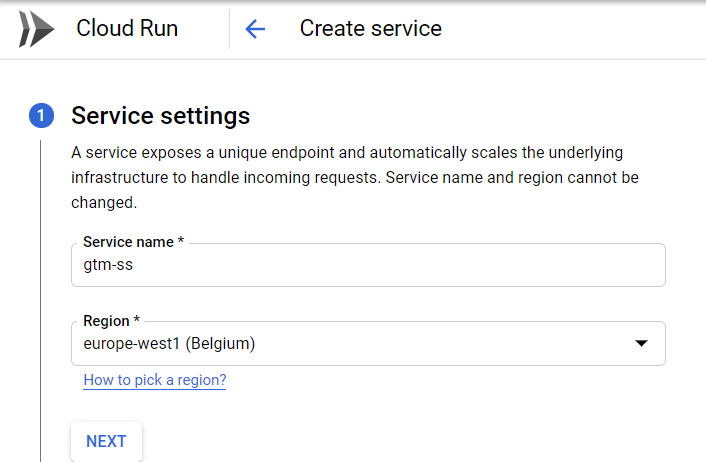Click the divider beside the back arrow
Screen dimensions: 706x462
(x=229, y=29)
